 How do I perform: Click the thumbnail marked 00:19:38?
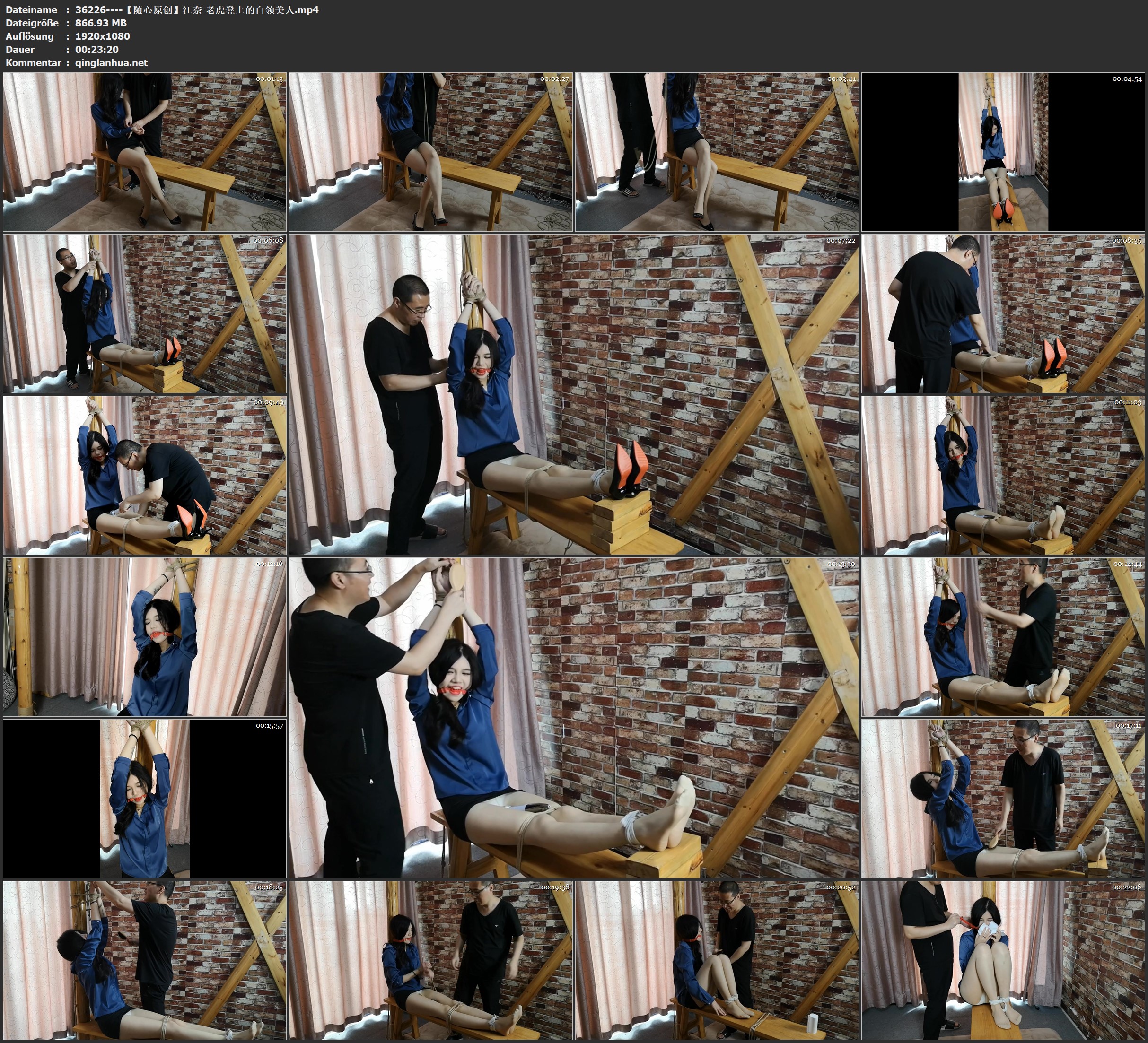[x=431, y=960]
